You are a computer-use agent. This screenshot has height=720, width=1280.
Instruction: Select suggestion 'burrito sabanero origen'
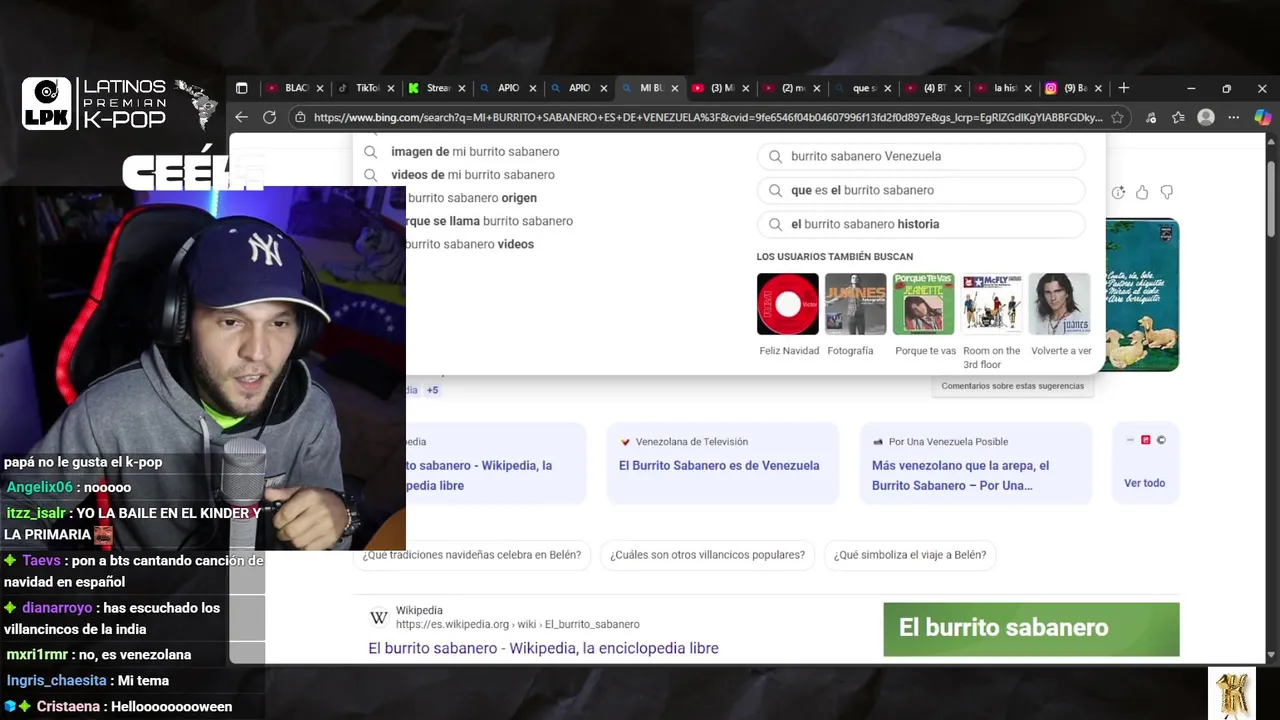click(x=472, y=198)
